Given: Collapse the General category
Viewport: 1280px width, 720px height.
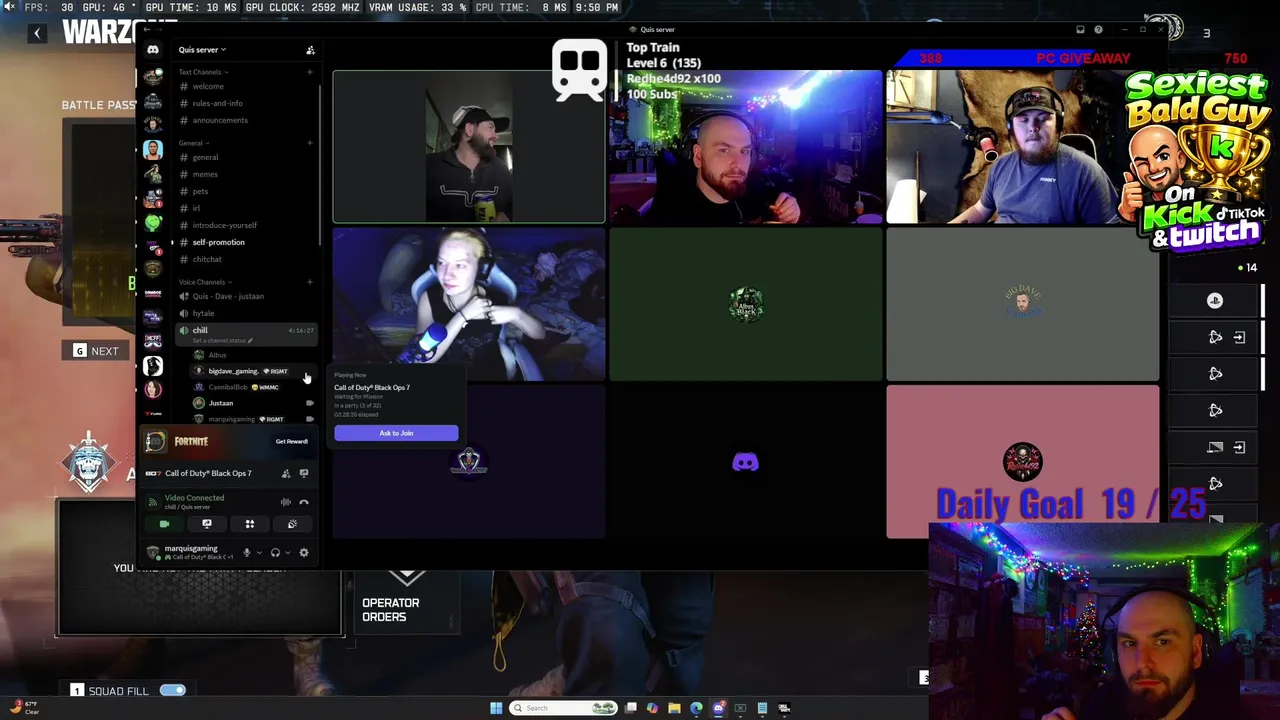Looking at the screenshot, I should (x=193, y=143).
